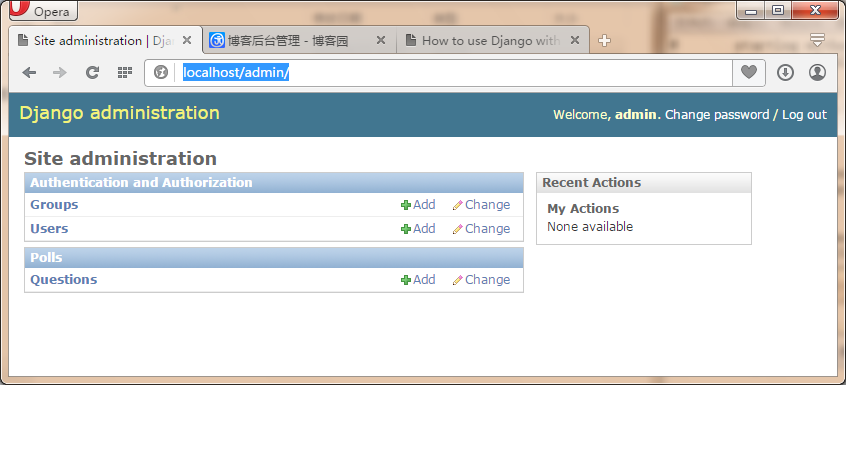Image resolution: width=846 pixels, height=460 pixels.
Task: Open the Groups model link
Action: (54, 204)
